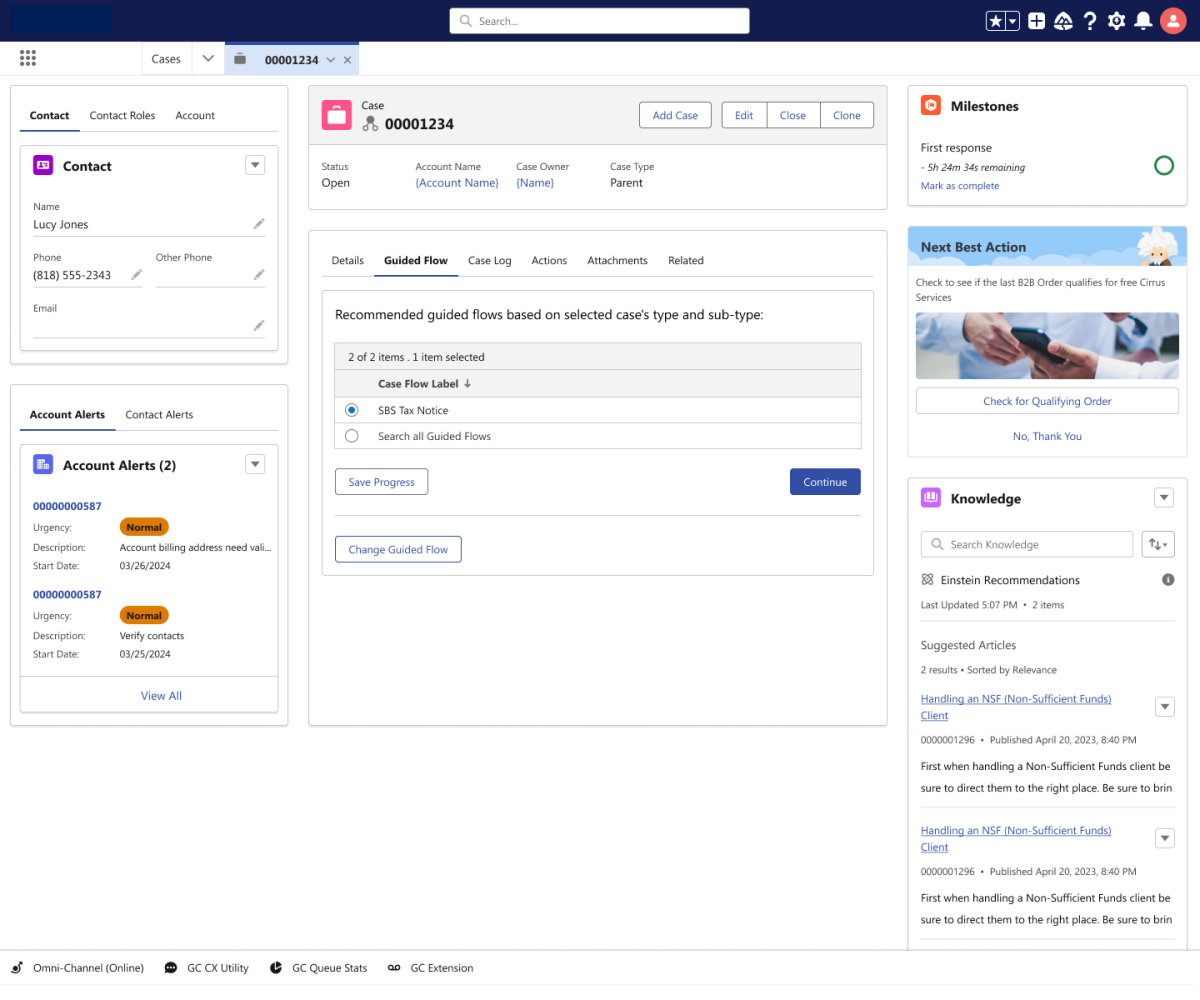Open the Related tab
The width and height of the screenshot is (1200, 1000).
click(686, 260)
